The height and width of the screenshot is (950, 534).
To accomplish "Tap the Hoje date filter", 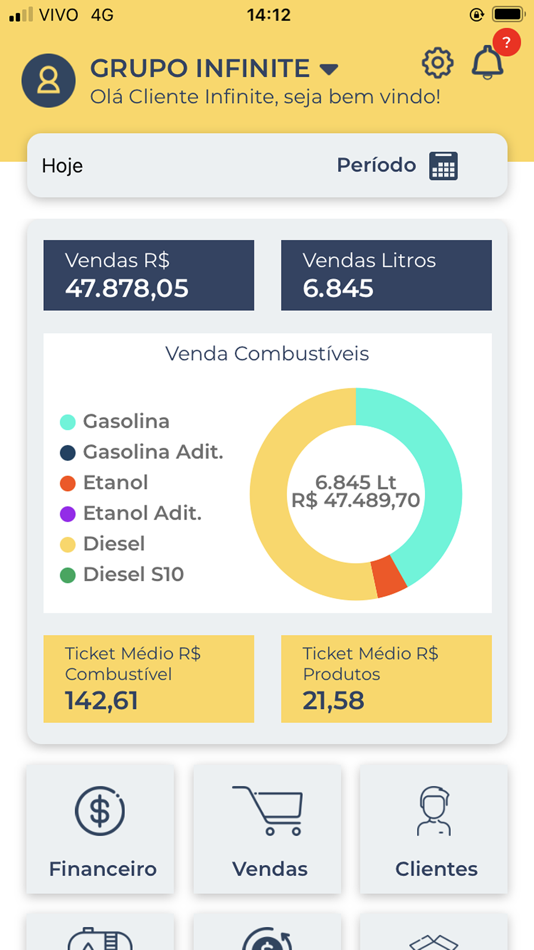I will click(x=62, y=165).
